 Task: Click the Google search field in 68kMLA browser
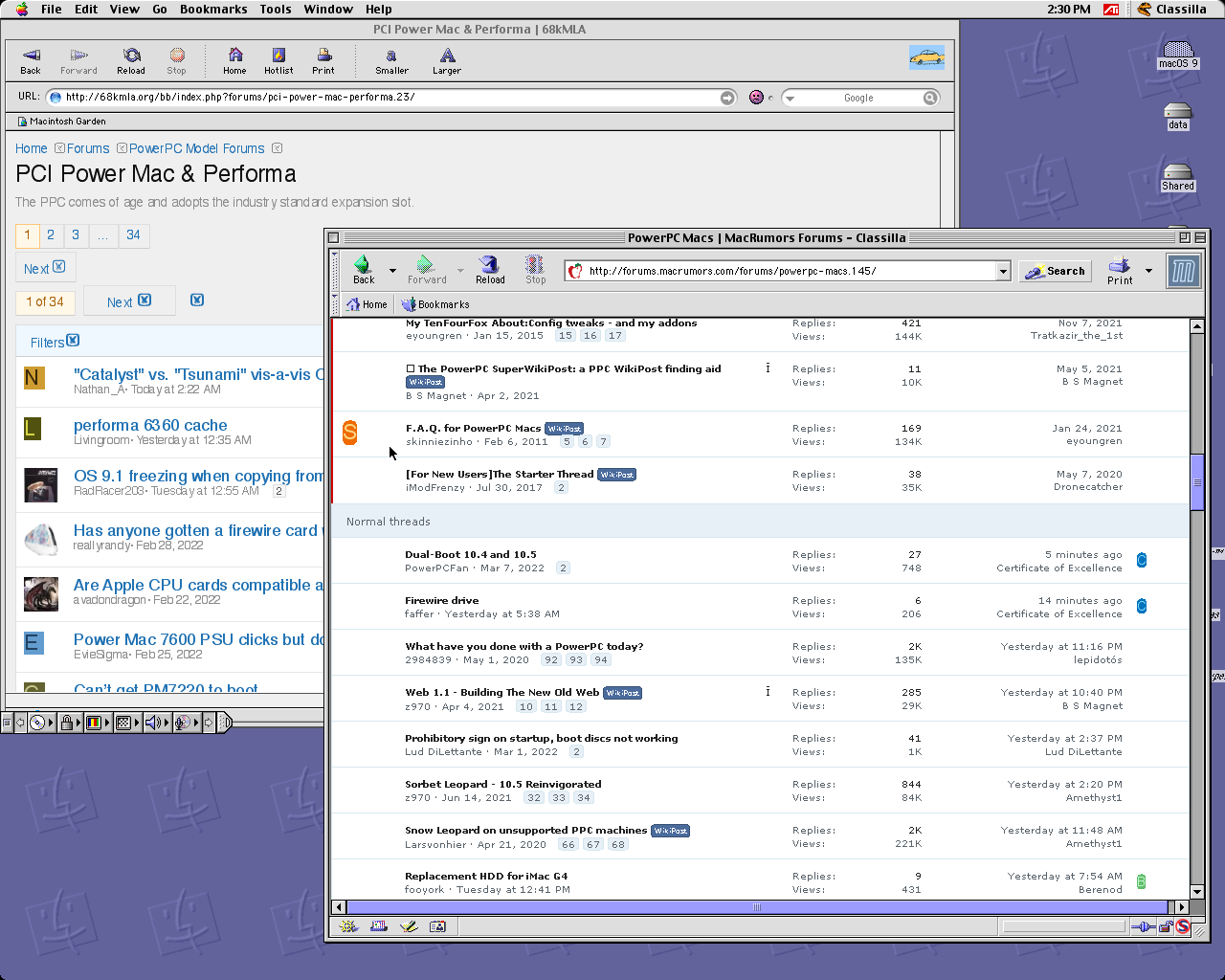(x=858, y=98)
